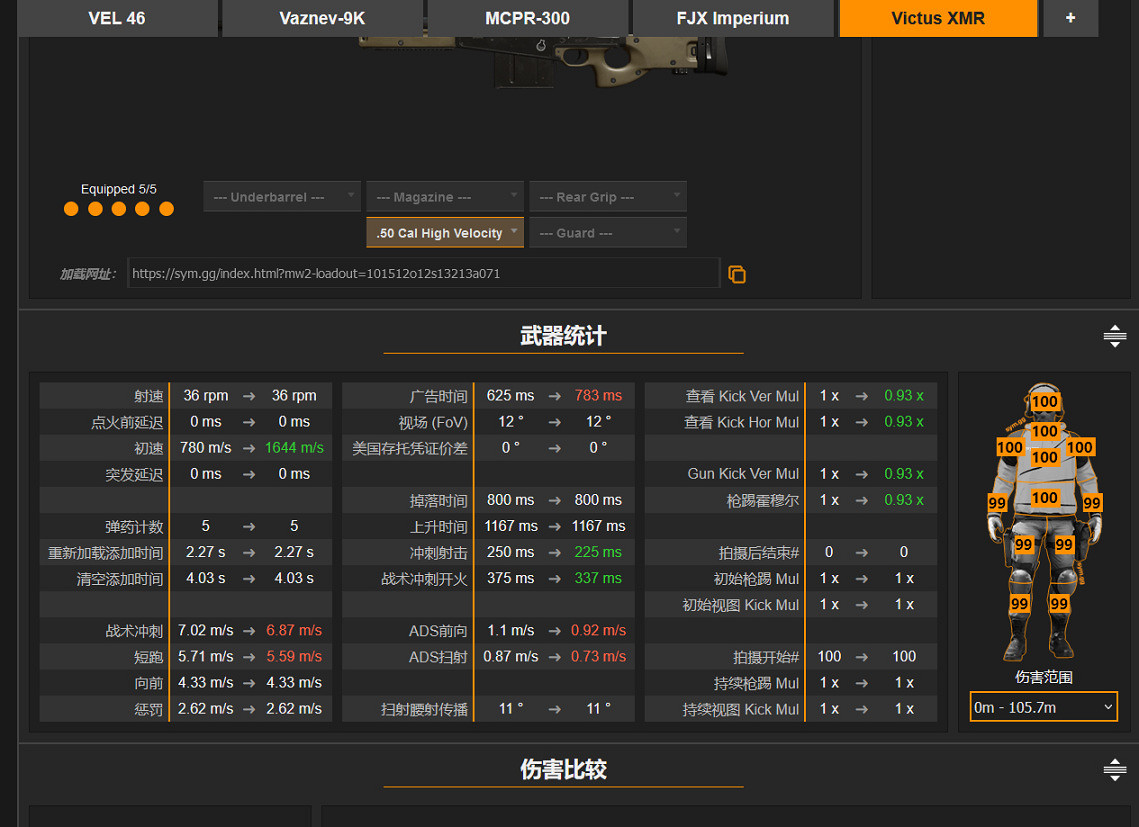Click the first orange equipped slot dot
The height and width of the screenshot is (827, 1139).
click(71, 209)
